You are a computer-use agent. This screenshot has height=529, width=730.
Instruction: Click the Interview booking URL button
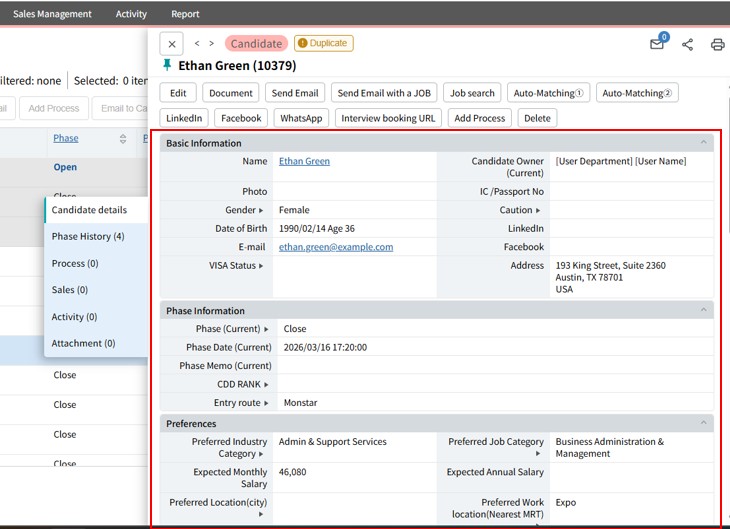click(x=388, y=118)
